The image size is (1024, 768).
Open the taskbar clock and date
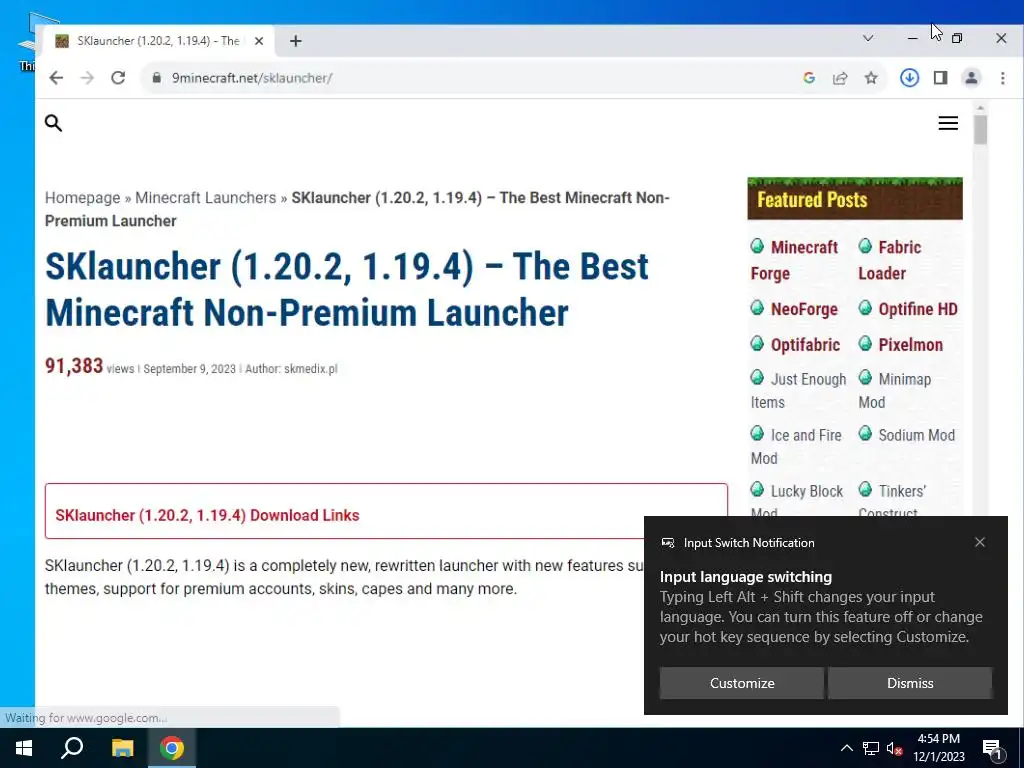point(939,748)
